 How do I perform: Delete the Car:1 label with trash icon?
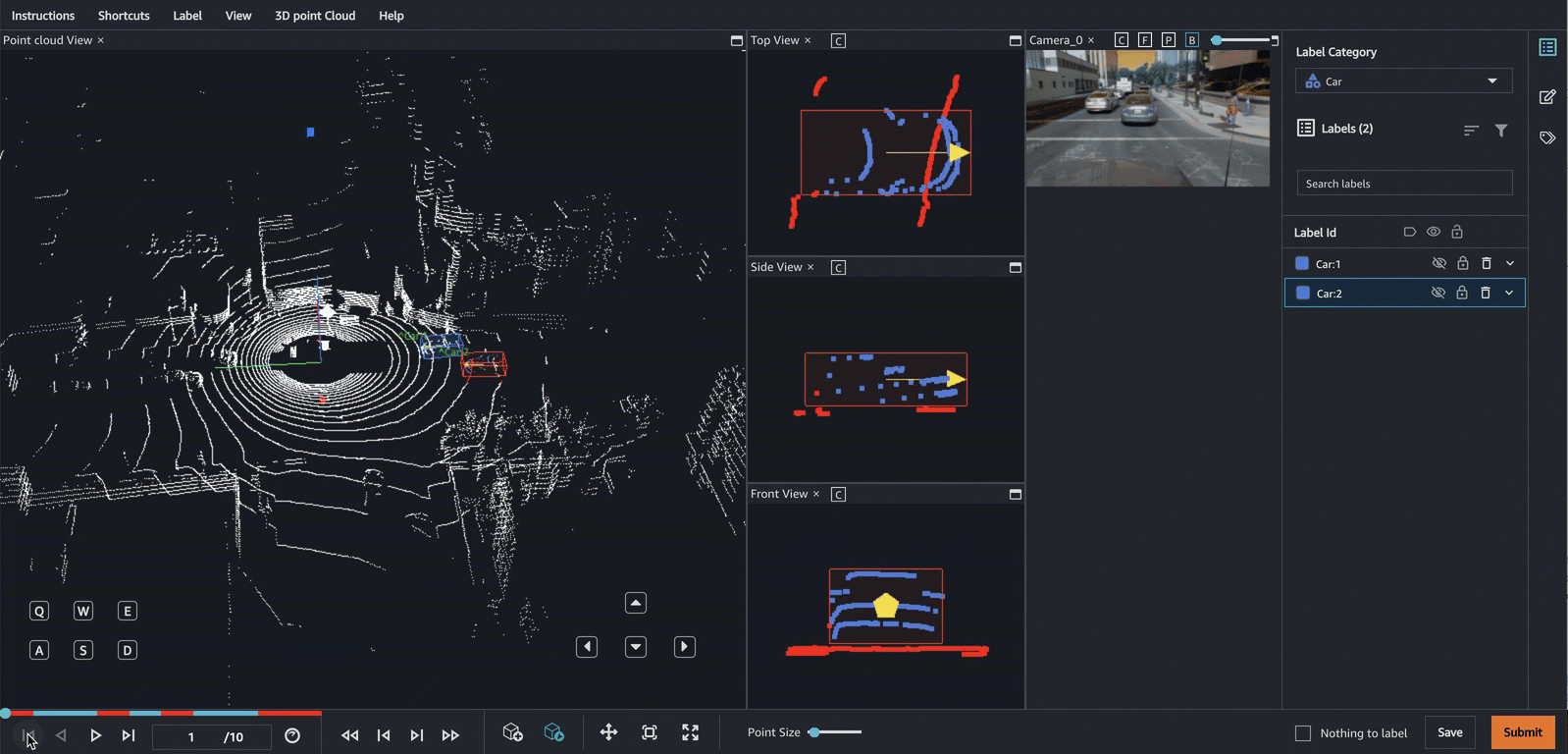(x=1487, y=263)
